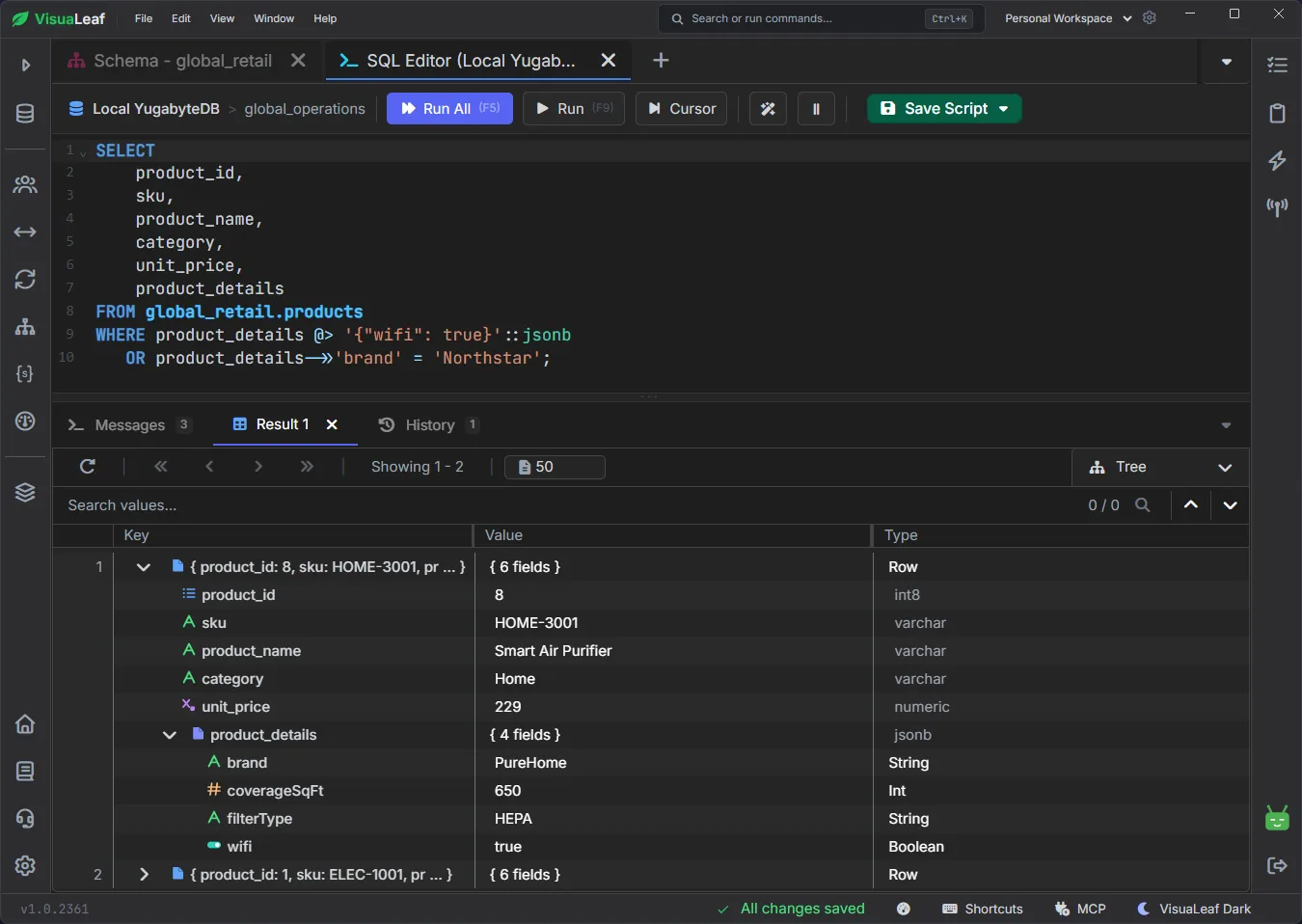This screenshot has width=1302, height=924.
Task: Open the clipboard icon in right panel
Action: point(1277,113)
